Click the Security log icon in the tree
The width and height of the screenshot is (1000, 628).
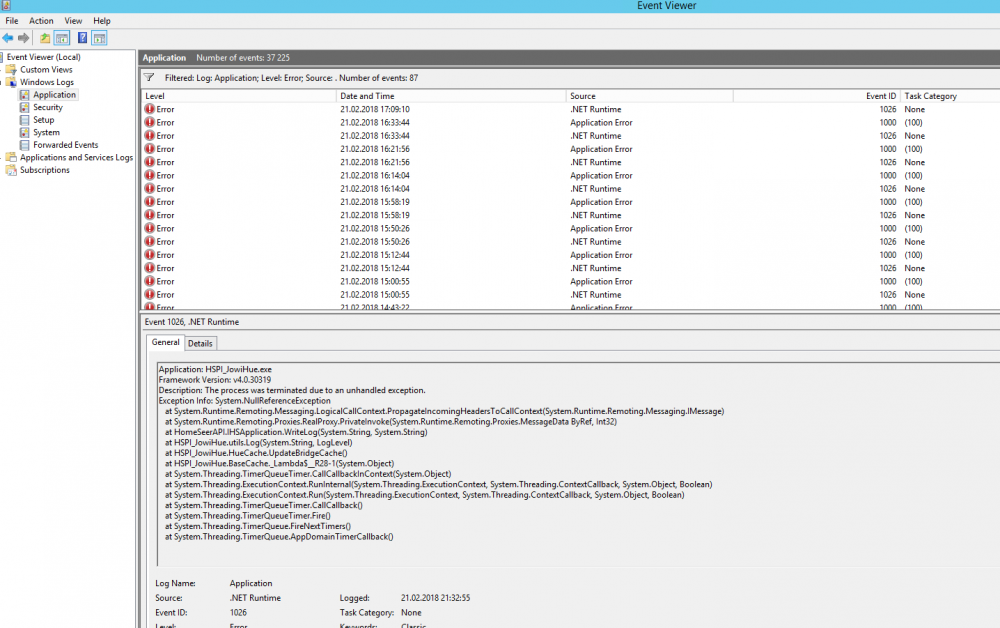[25, 107]
